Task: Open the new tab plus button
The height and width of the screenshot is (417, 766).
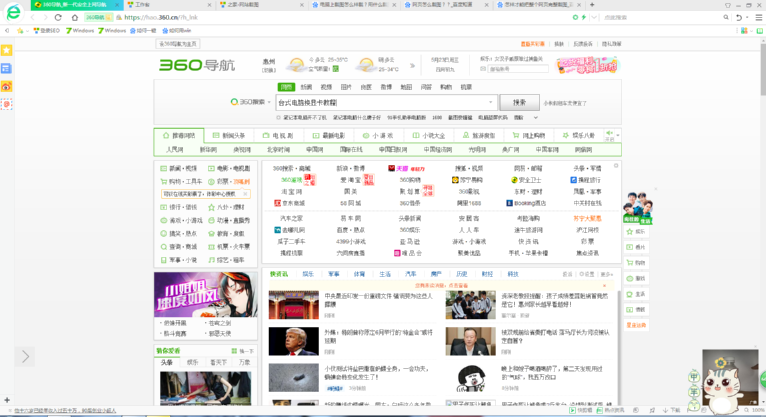Action: tap(592, 5)
